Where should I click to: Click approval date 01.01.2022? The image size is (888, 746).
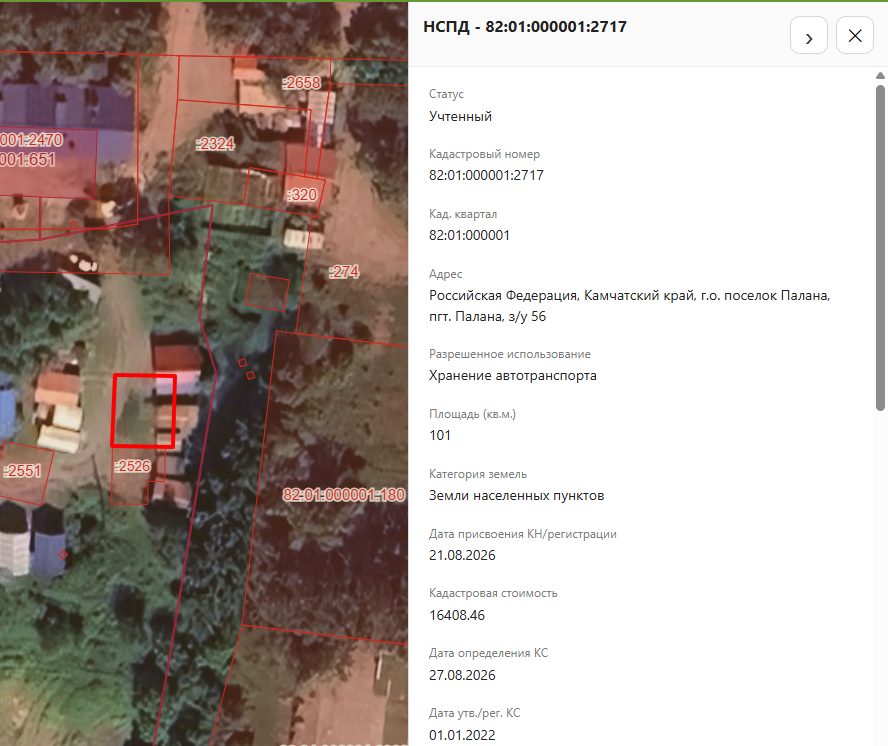pos(462,735)
